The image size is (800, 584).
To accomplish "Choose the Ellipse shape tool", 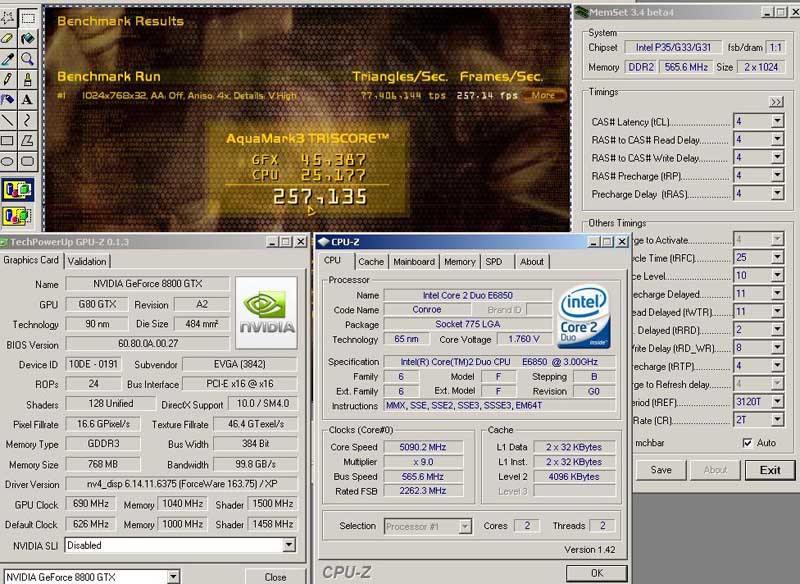I will (7, 161).
